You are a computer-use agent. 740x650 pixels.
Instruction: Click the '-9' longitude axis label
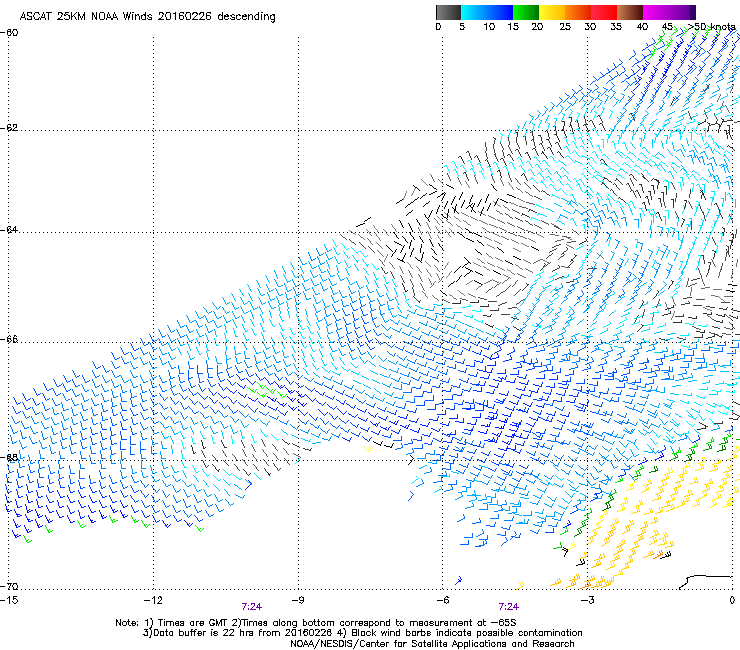298,600
